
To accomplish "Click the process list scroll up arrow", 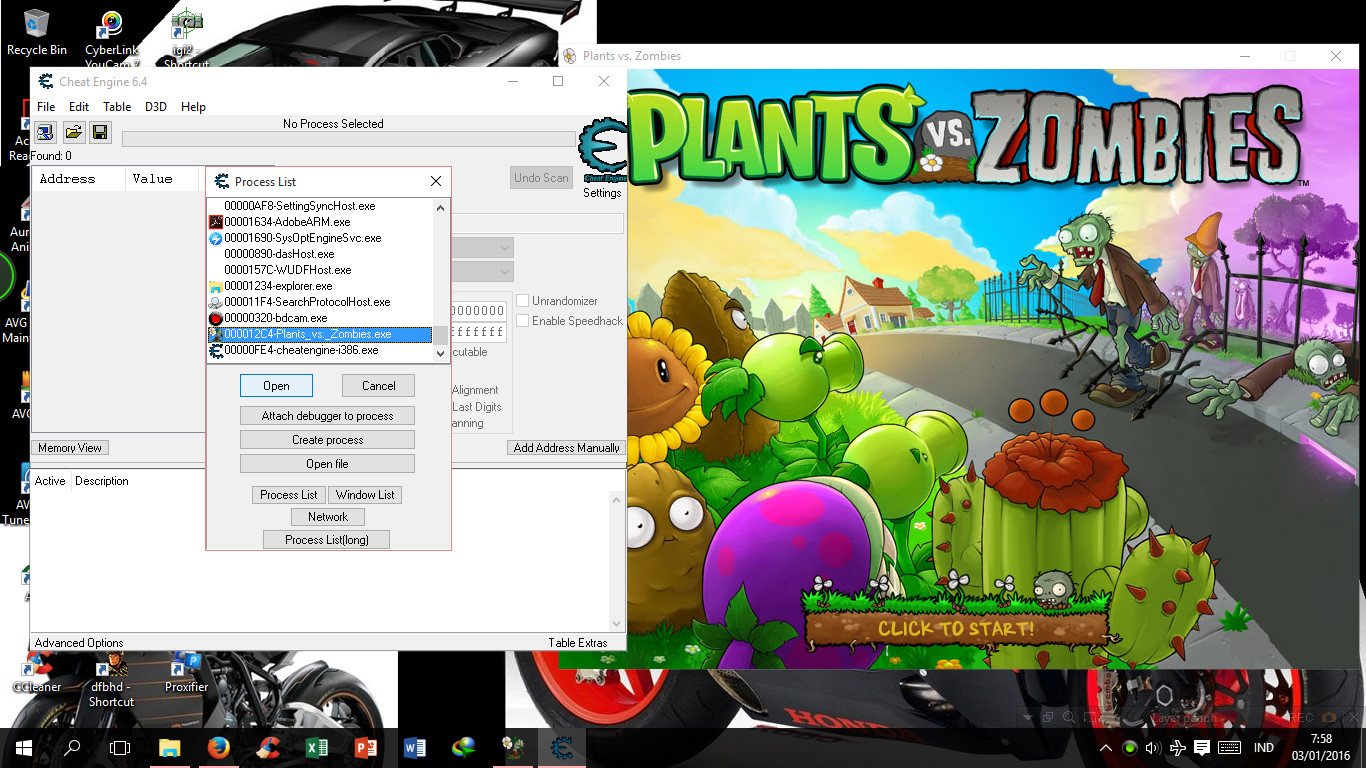I will [440, 208].
